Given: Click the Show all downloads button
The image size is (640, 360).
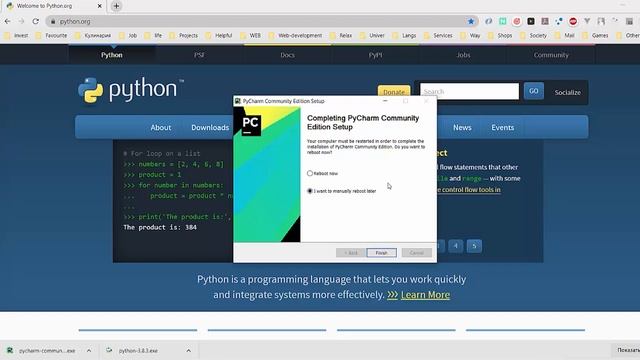Looking at the screenshot, I should pos(627,350).
